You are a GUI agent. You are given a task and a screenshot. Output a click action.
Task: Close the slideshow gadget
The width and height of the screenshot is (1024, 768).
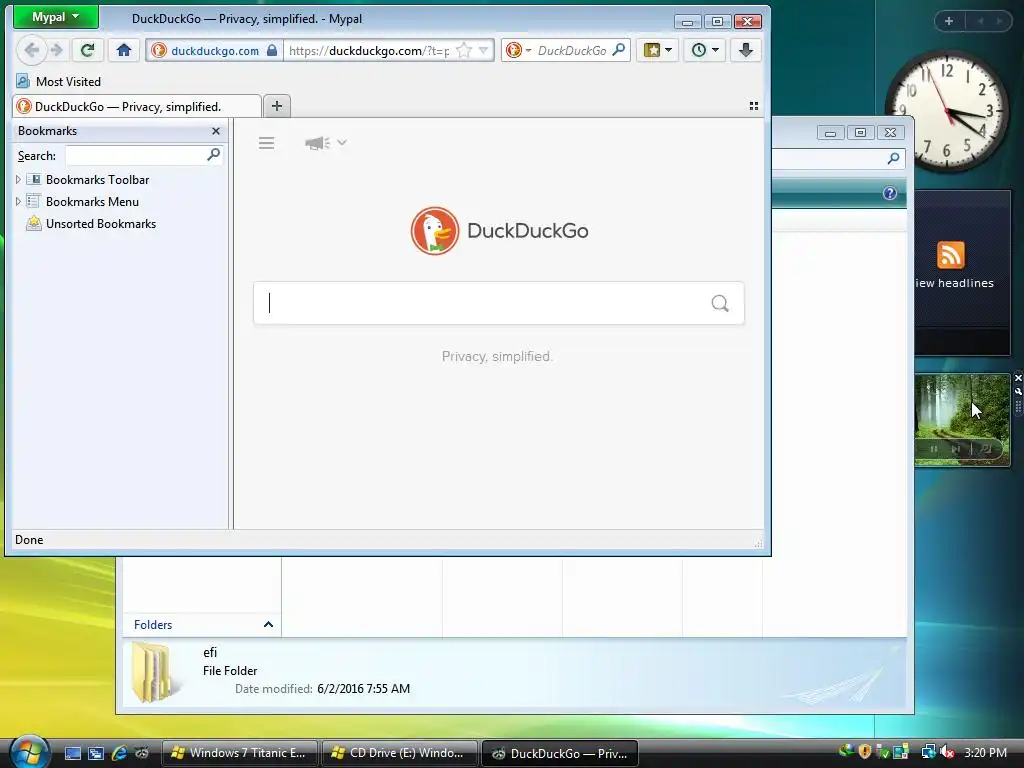click(x=1017, y=378)
